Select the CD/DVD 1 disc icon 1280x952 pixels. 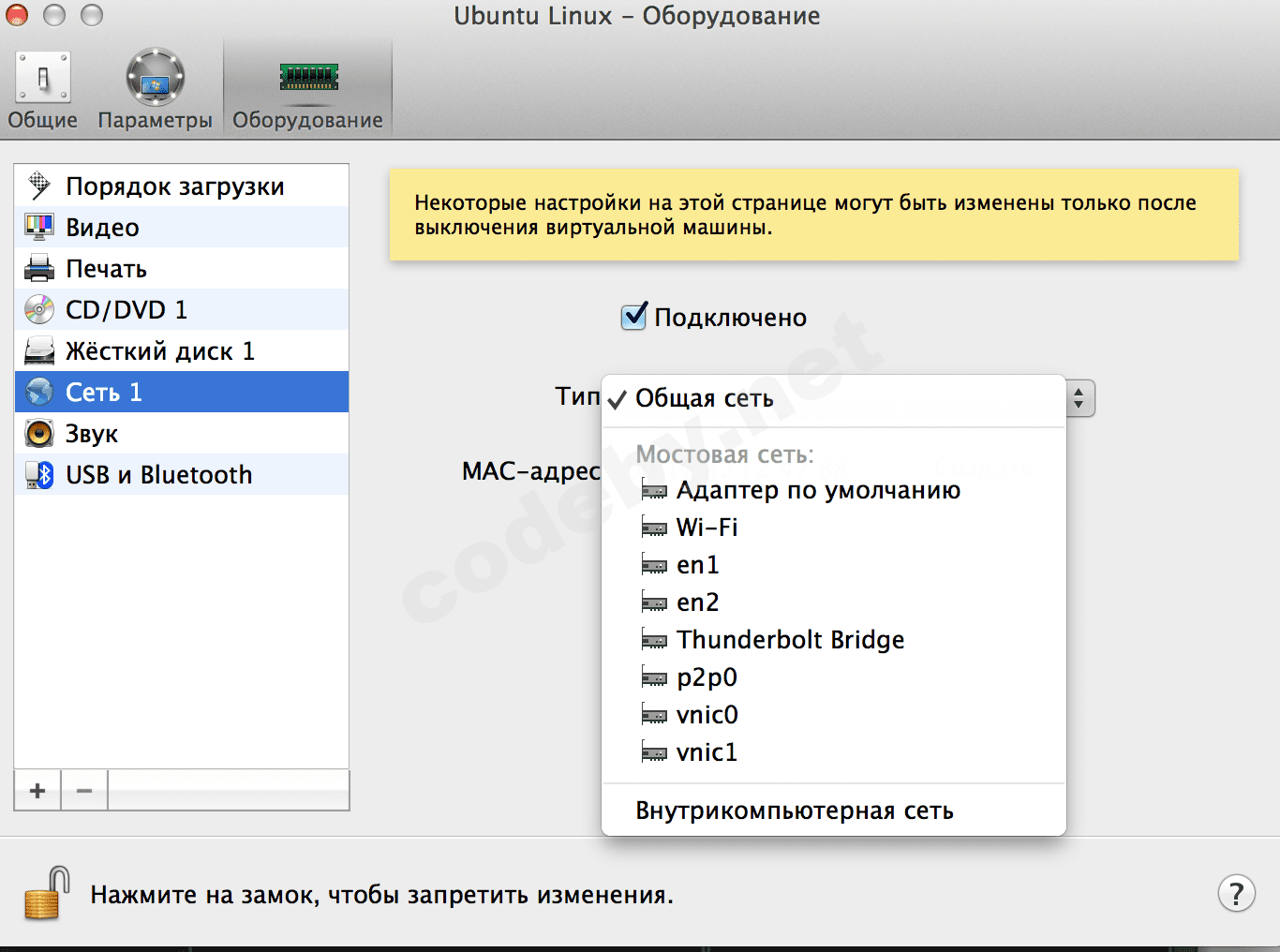tap(39, 310)
